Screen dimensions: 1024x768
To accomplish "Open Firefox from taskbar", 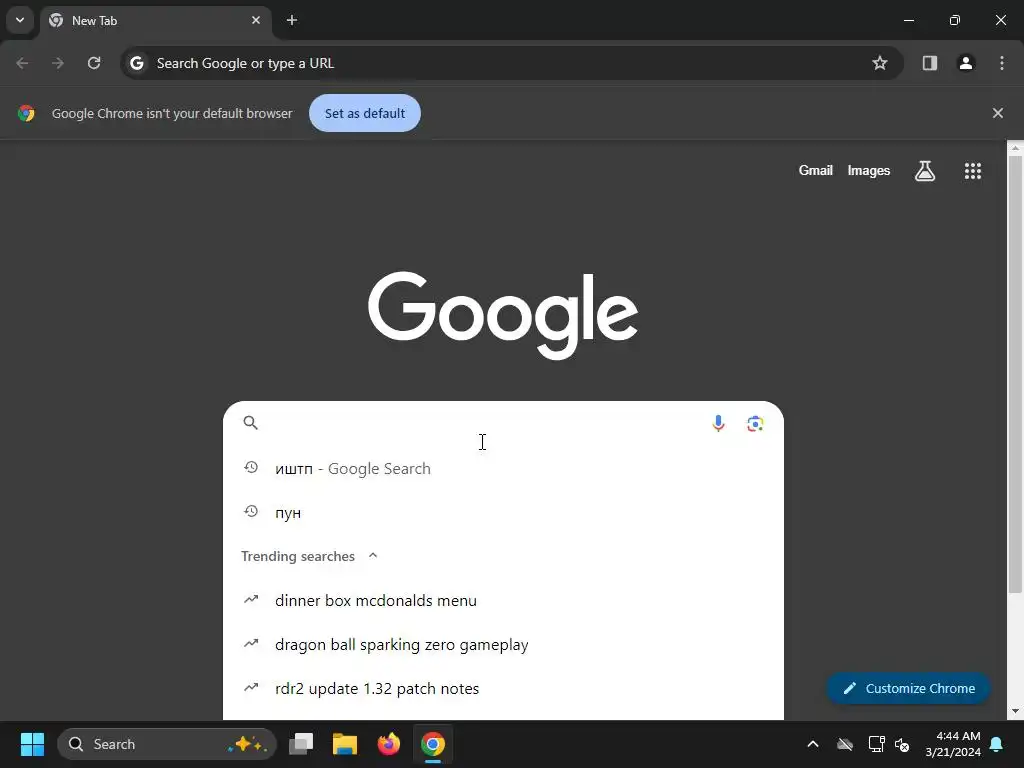I will click(389, 744).
